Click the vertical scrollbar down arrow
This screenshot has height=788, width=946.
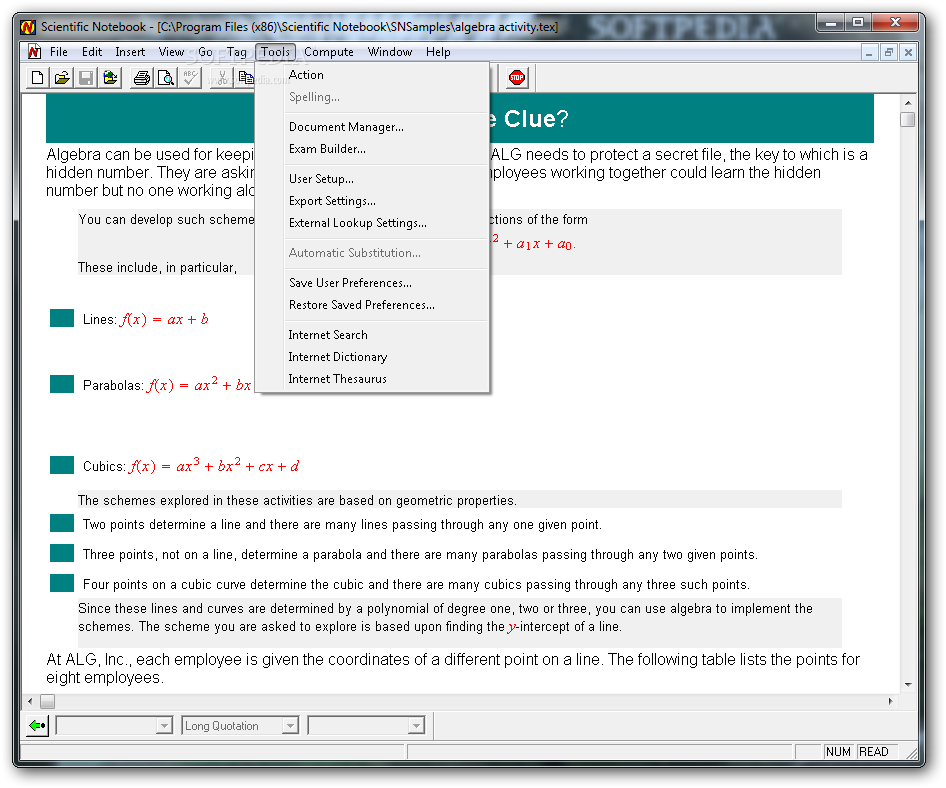pos(907,685)
